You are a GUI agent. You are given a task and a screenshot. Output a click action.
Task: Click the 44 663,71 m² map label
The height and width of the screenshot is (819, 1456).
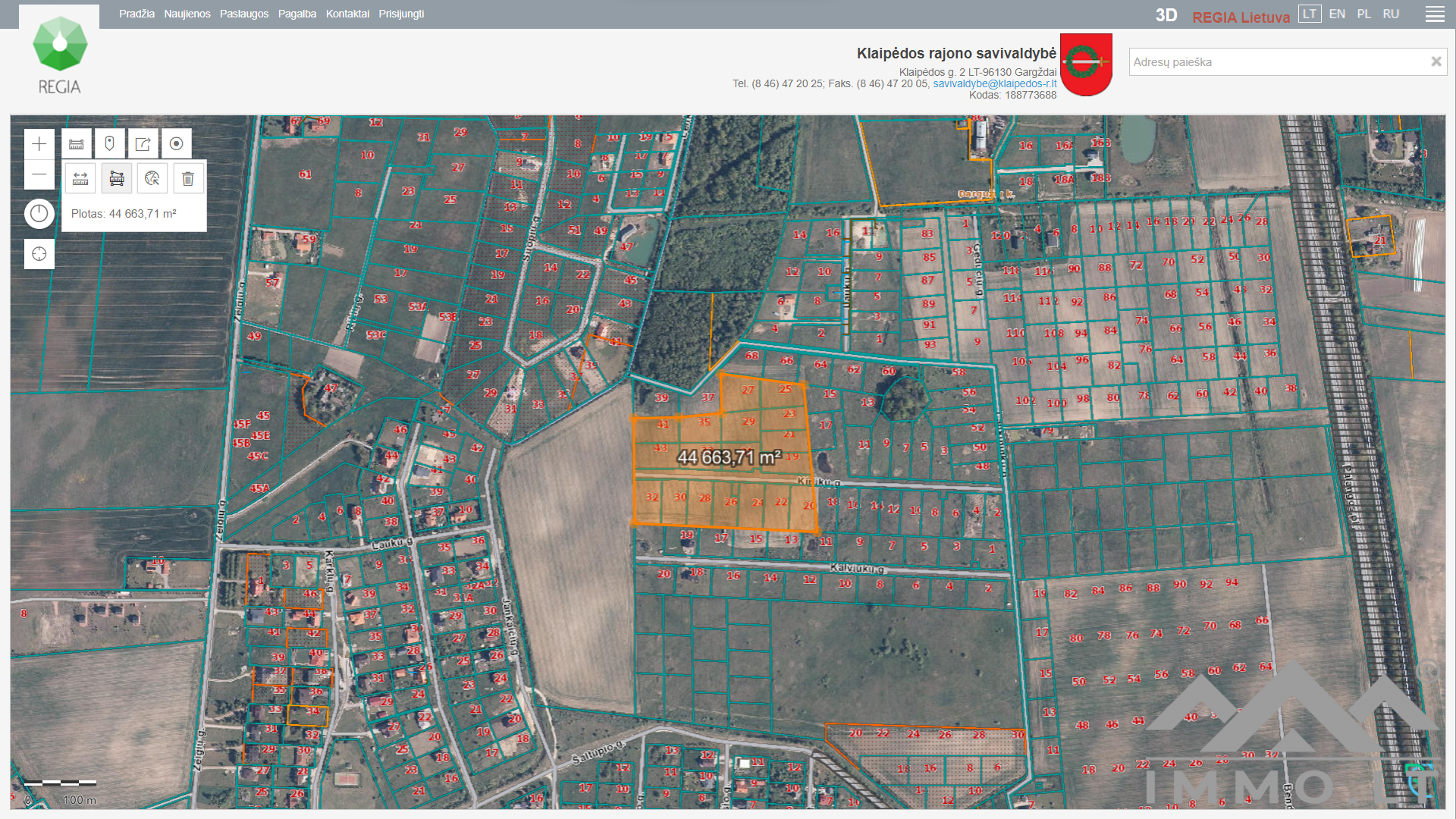(x=729, y=458)
